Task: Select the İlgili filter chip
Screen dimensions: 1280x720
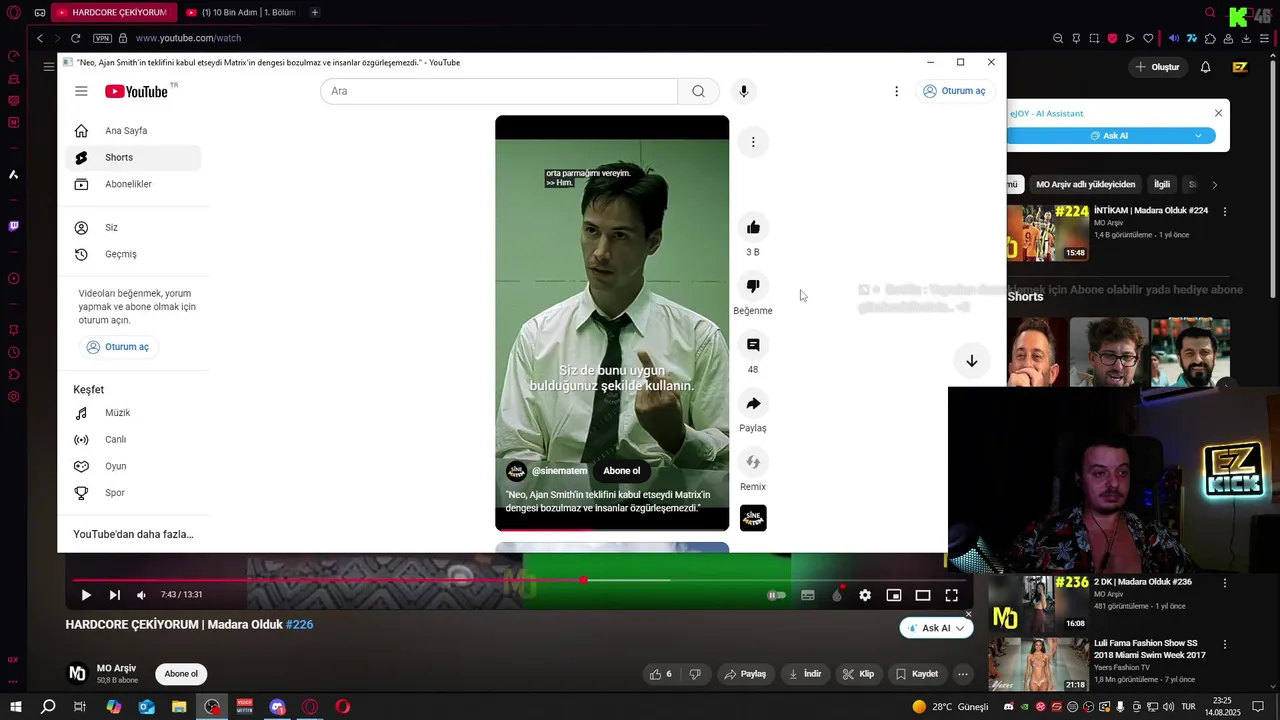Action: pos(1162,184)
